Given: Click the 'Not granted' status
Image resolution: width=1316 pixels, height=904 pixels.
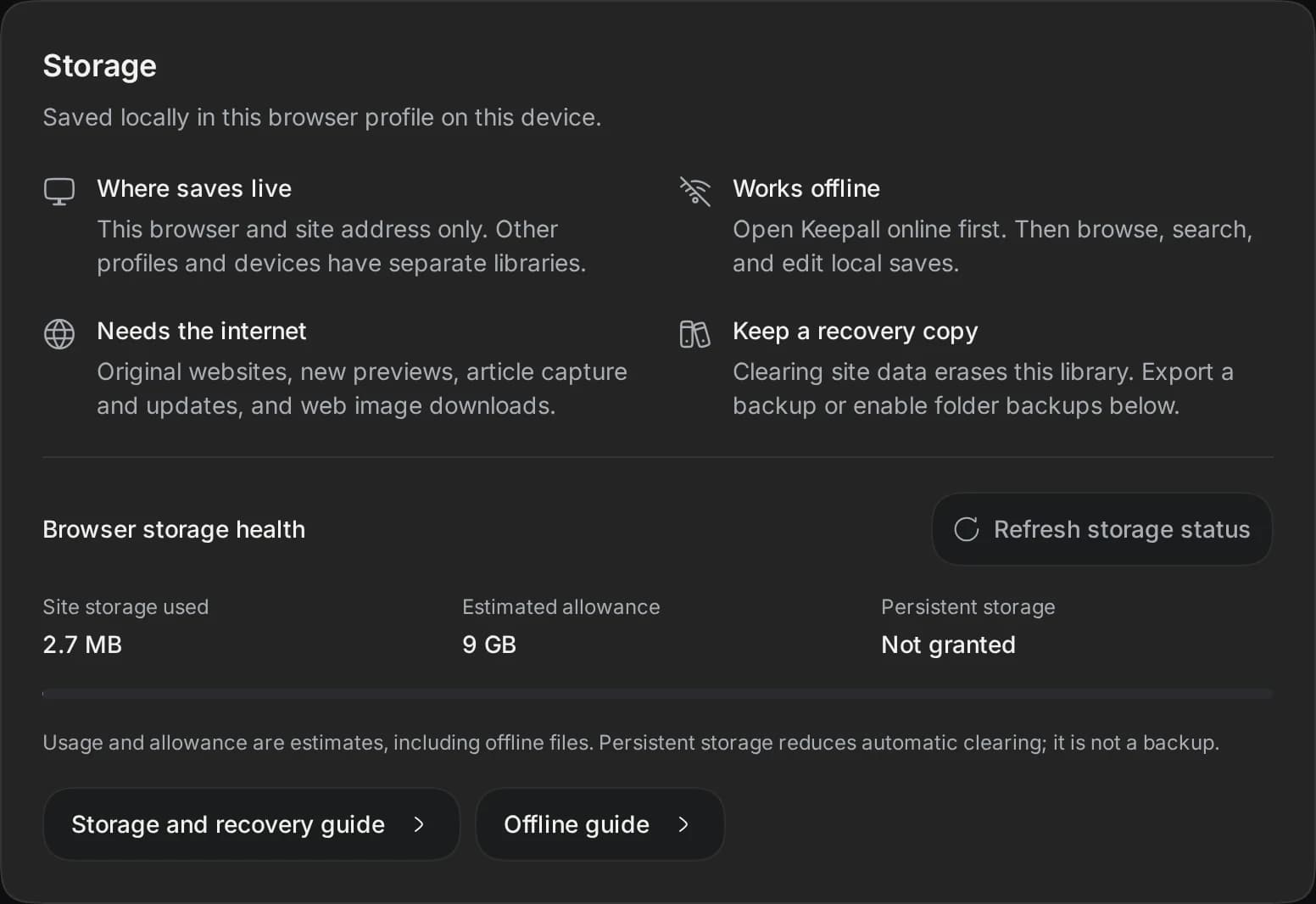Looking at the screenshot, I should [x=948, y=645].
